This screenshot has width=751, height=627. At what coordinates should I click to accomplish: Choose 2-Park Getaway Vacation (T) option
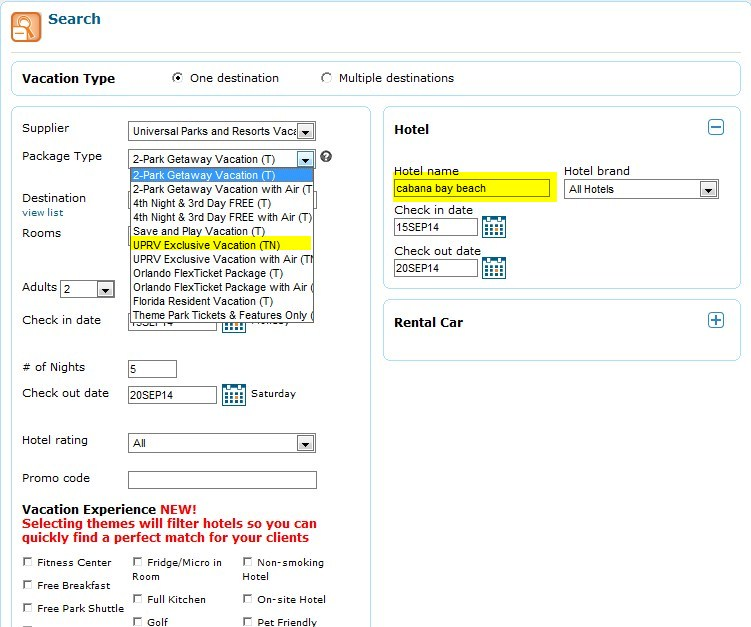point(222,175)
